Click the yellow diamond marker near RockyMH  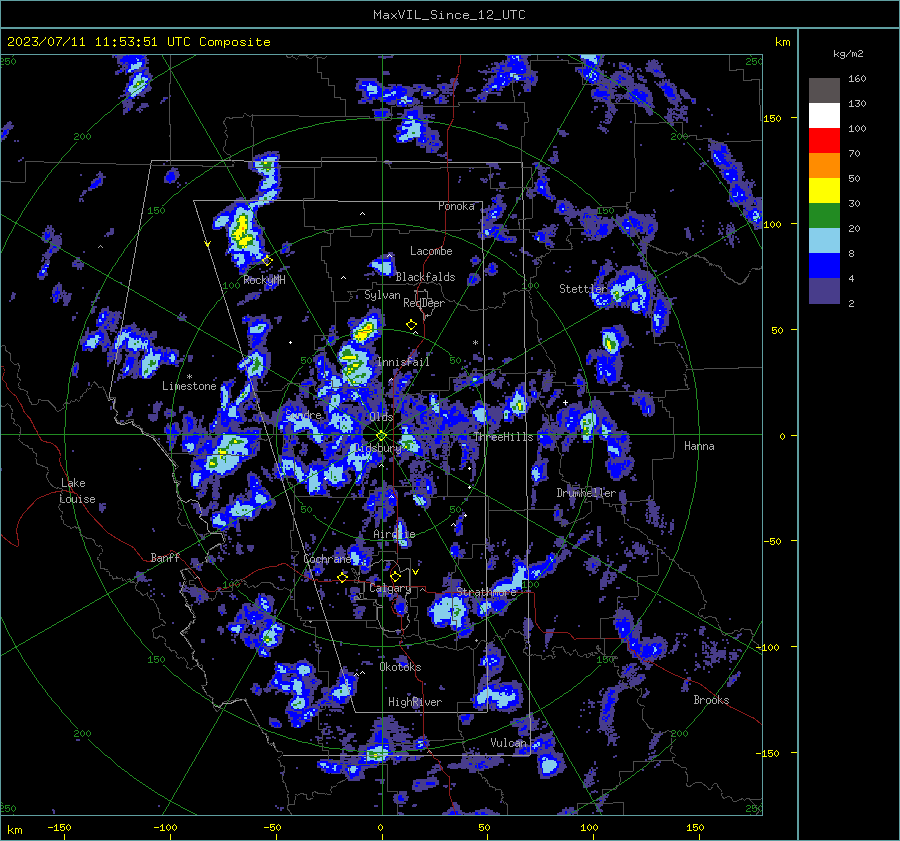click(x=267, y=261)
